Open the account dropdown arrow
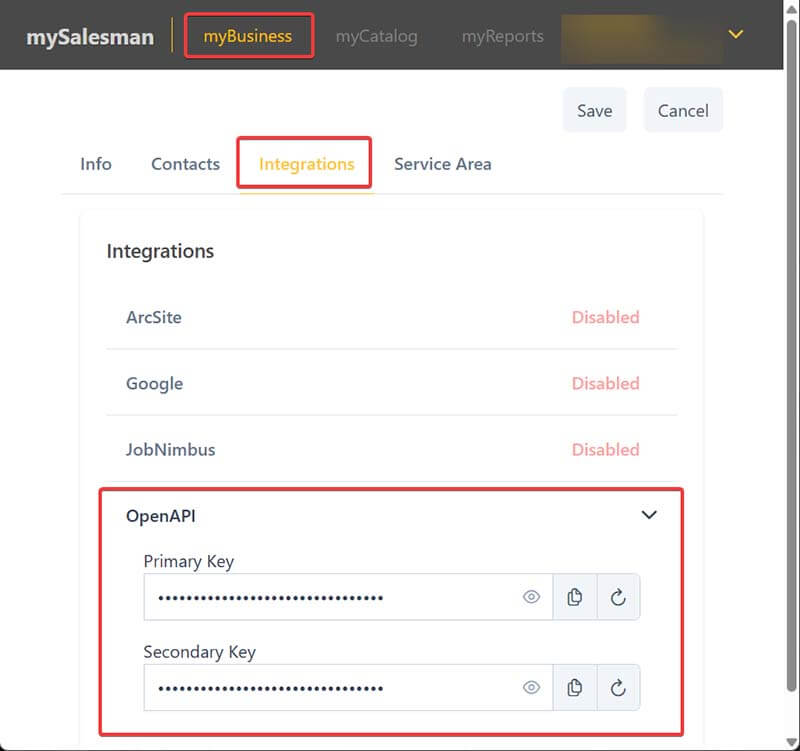The height and width of the screenshot is (751, 800). tap(736, 35)
